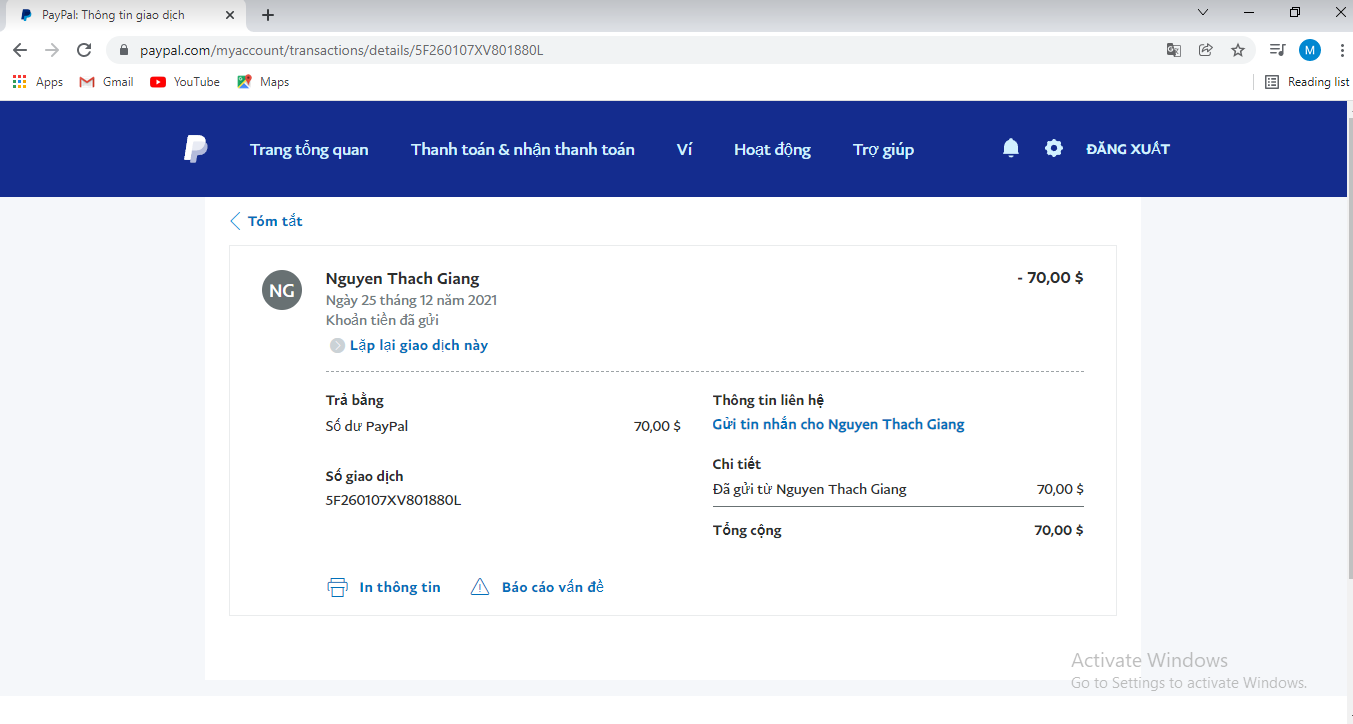Select Hoạt động in navigation bar
This screenshot has width=1353, height=724.
tap(772, 150)
